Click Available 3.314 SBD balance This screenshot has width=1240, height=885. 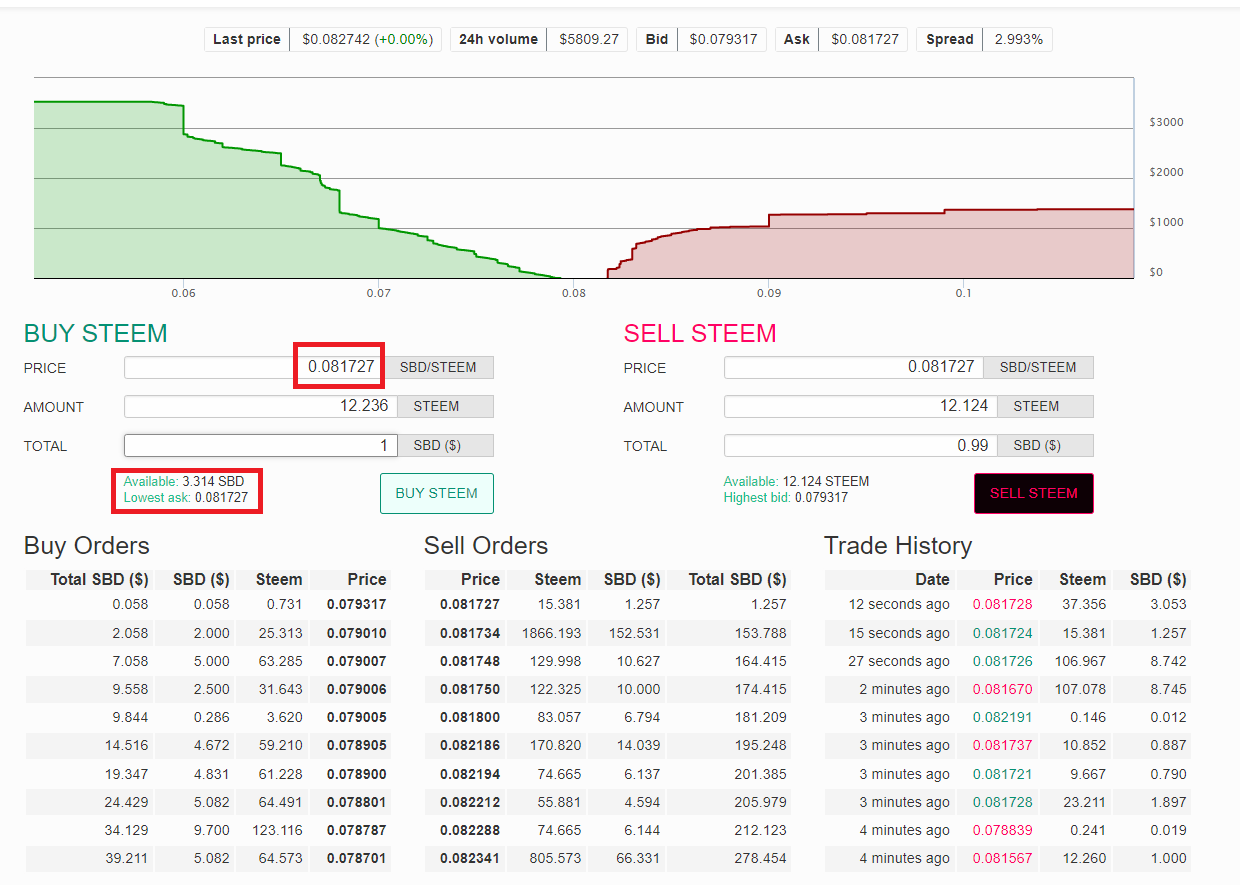tap(183, 481)
